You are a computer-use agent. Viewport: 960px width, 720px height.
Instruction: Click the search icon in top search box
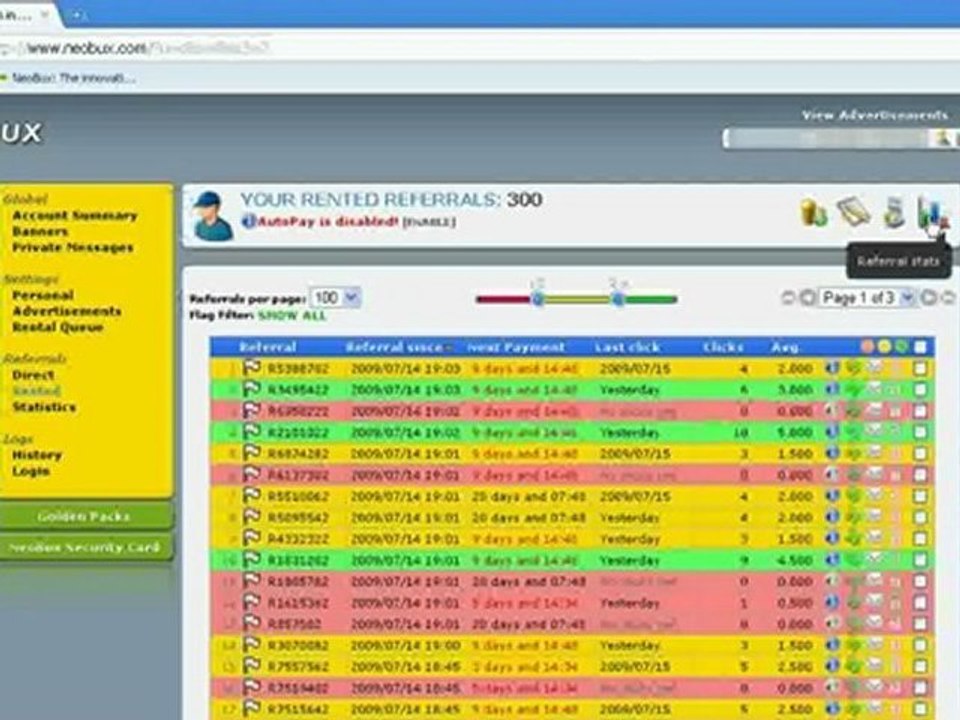943,139
